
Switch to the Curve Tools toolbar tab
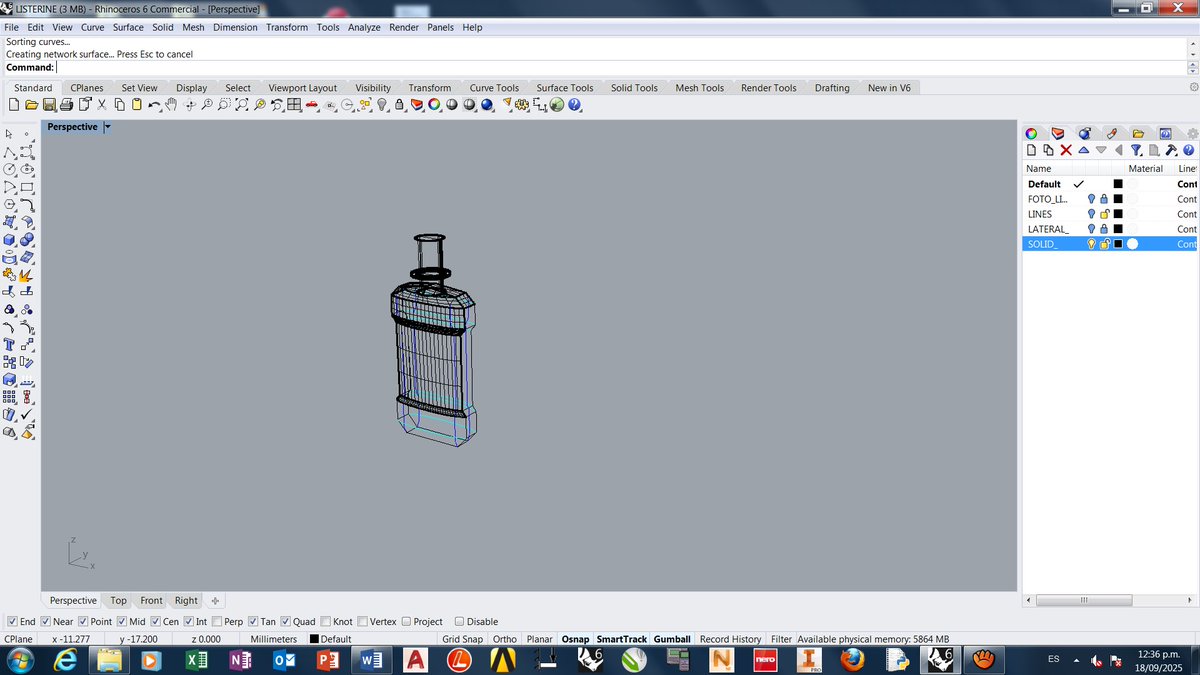494,88
